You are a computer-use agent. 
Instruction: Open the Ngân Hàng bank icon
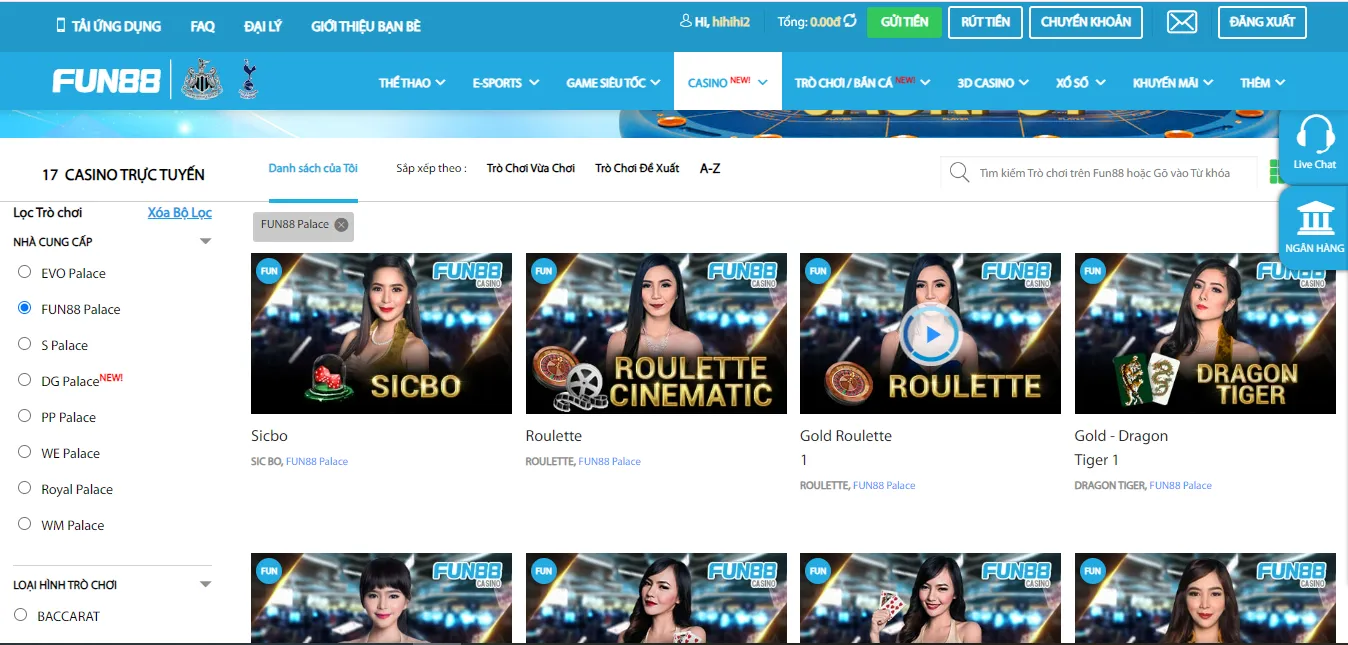1314,217
